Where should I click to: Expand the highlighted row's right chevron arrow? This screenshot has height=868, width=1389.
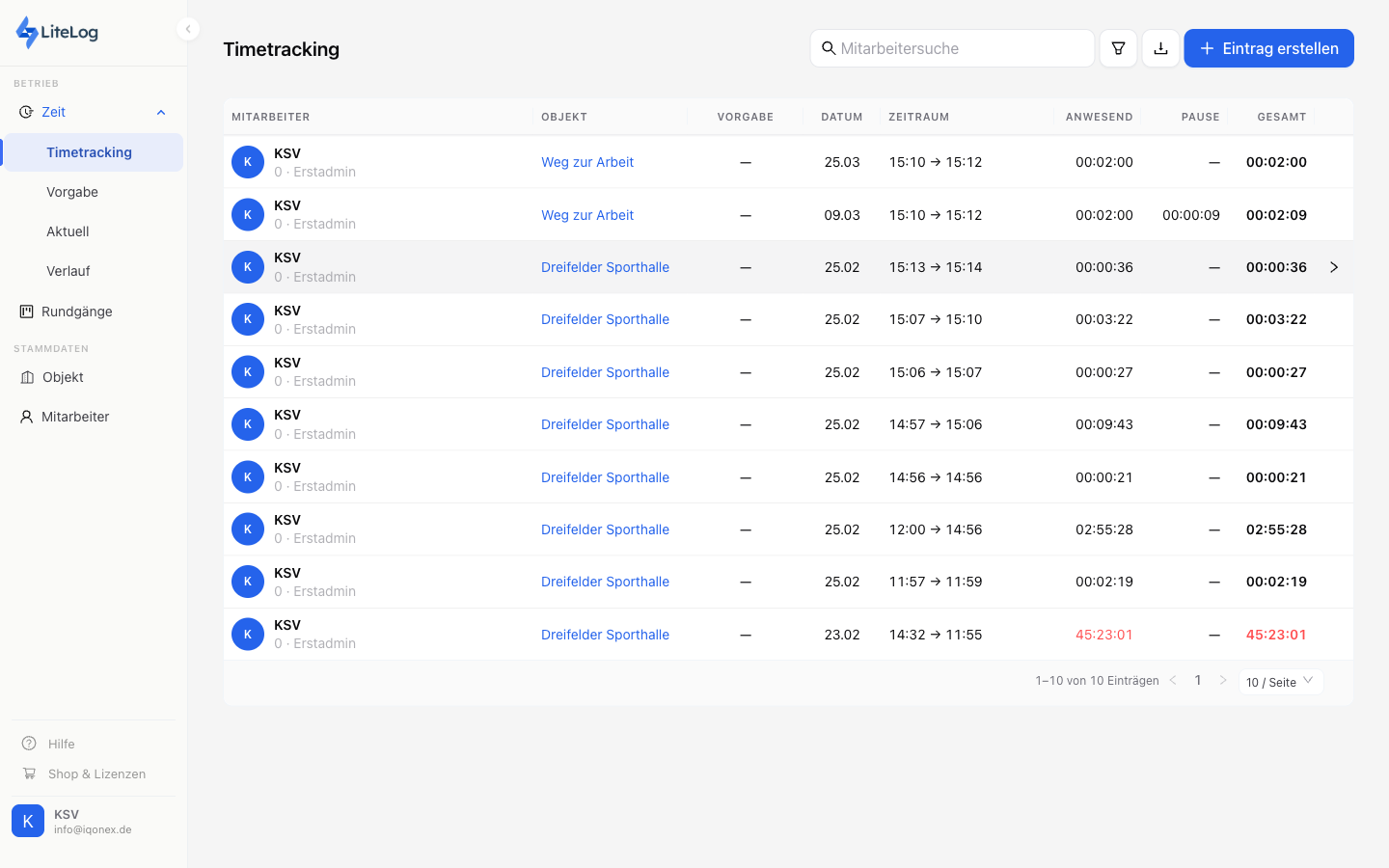pyautogui.click(x=1333, y=267)
